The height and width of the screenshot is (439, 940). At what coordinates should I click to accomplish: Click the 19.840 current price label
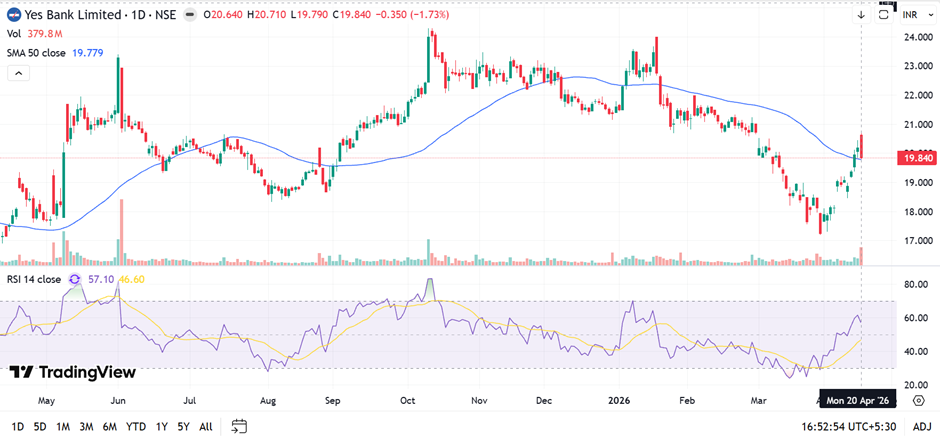917,158
